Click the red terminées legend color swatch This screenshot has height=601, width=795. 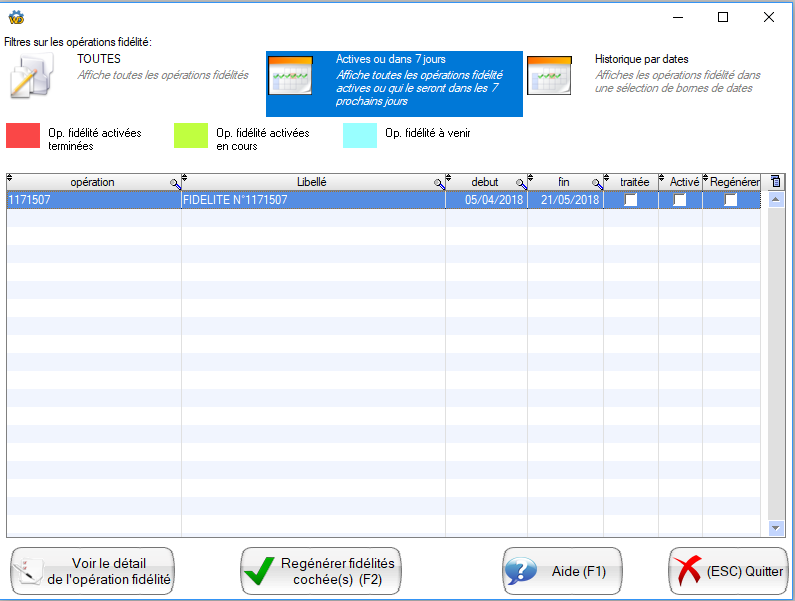(23, 136)
